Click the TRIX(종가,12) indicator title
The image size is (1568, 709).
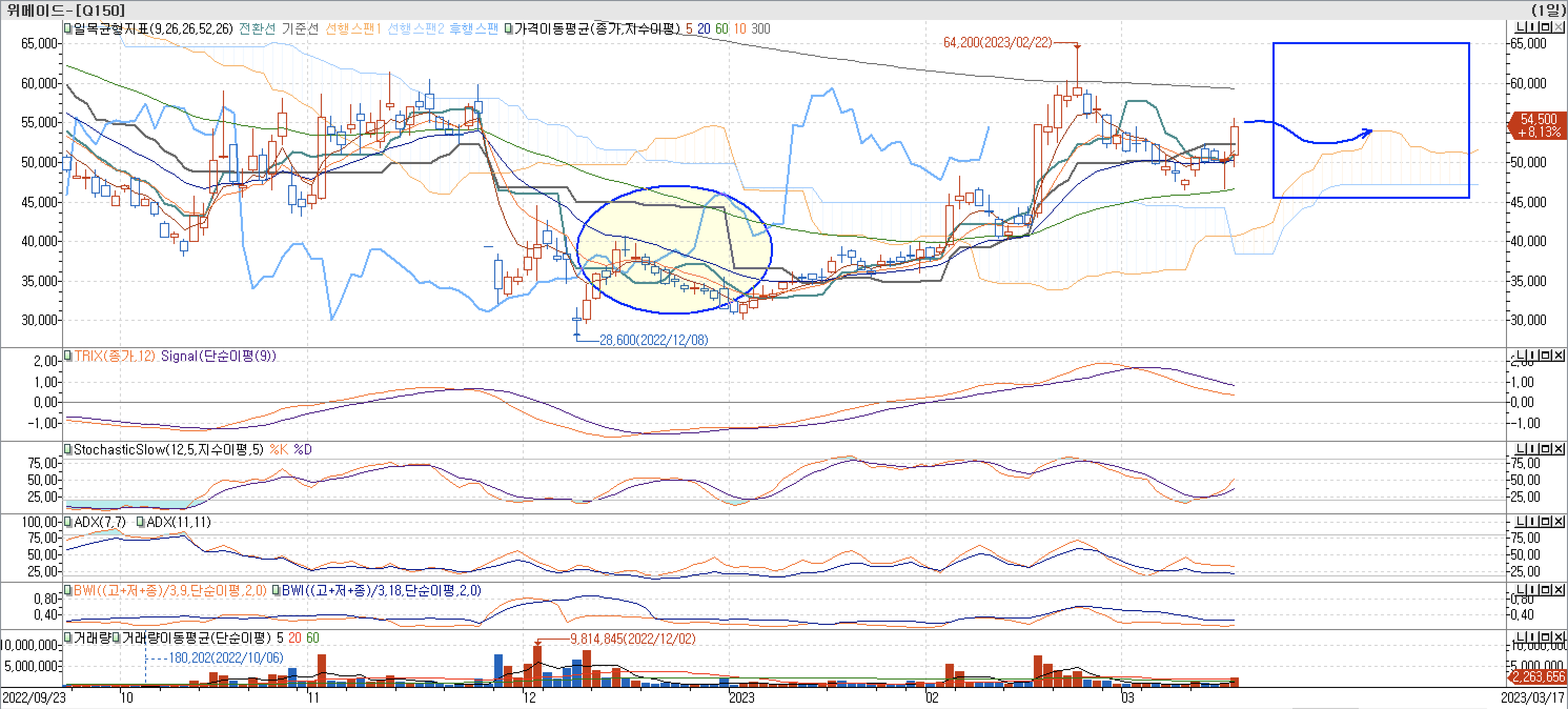(x=115, y=356)
